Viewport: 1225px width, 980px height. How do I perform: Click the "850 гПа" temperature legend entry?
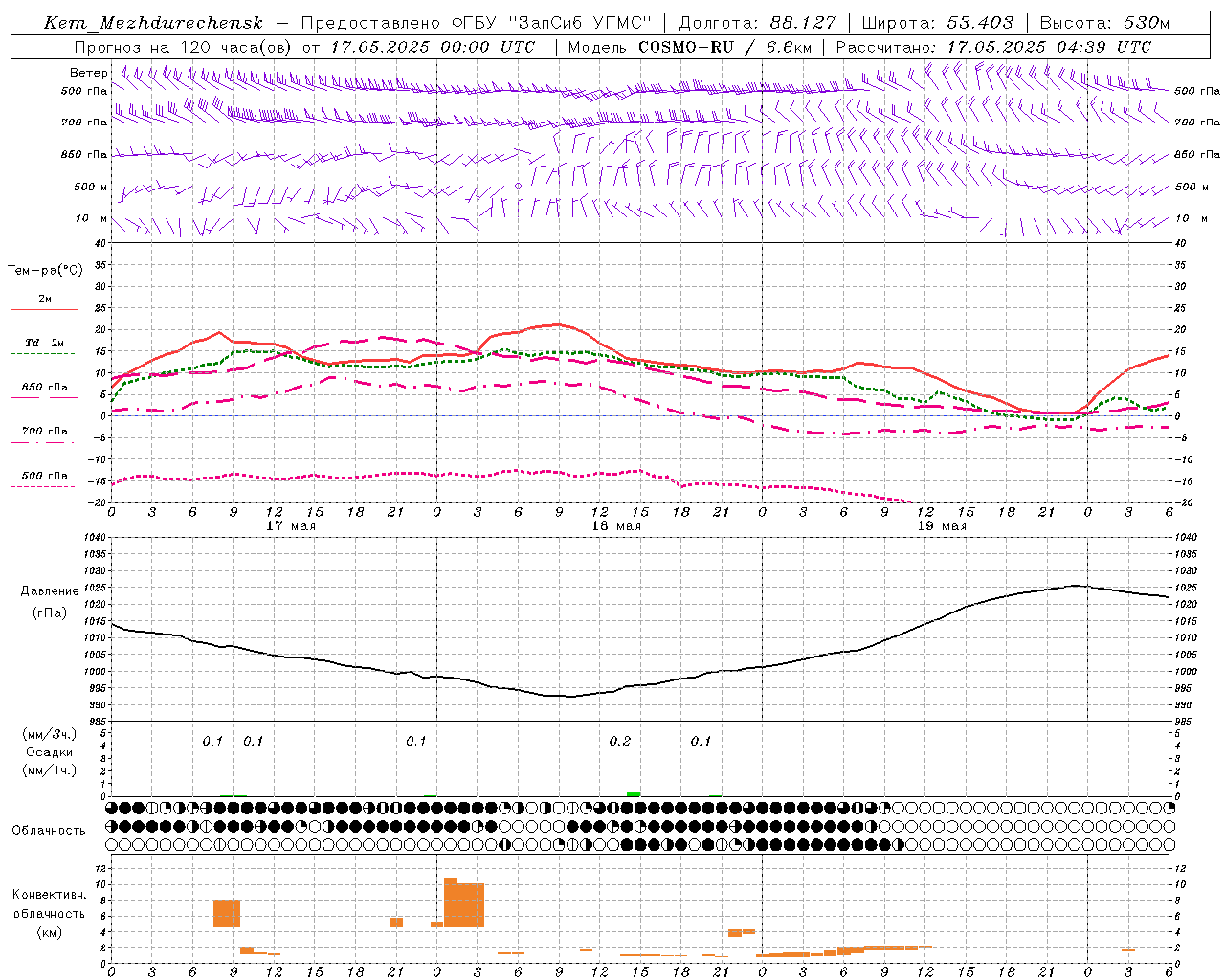click(45, 388)
